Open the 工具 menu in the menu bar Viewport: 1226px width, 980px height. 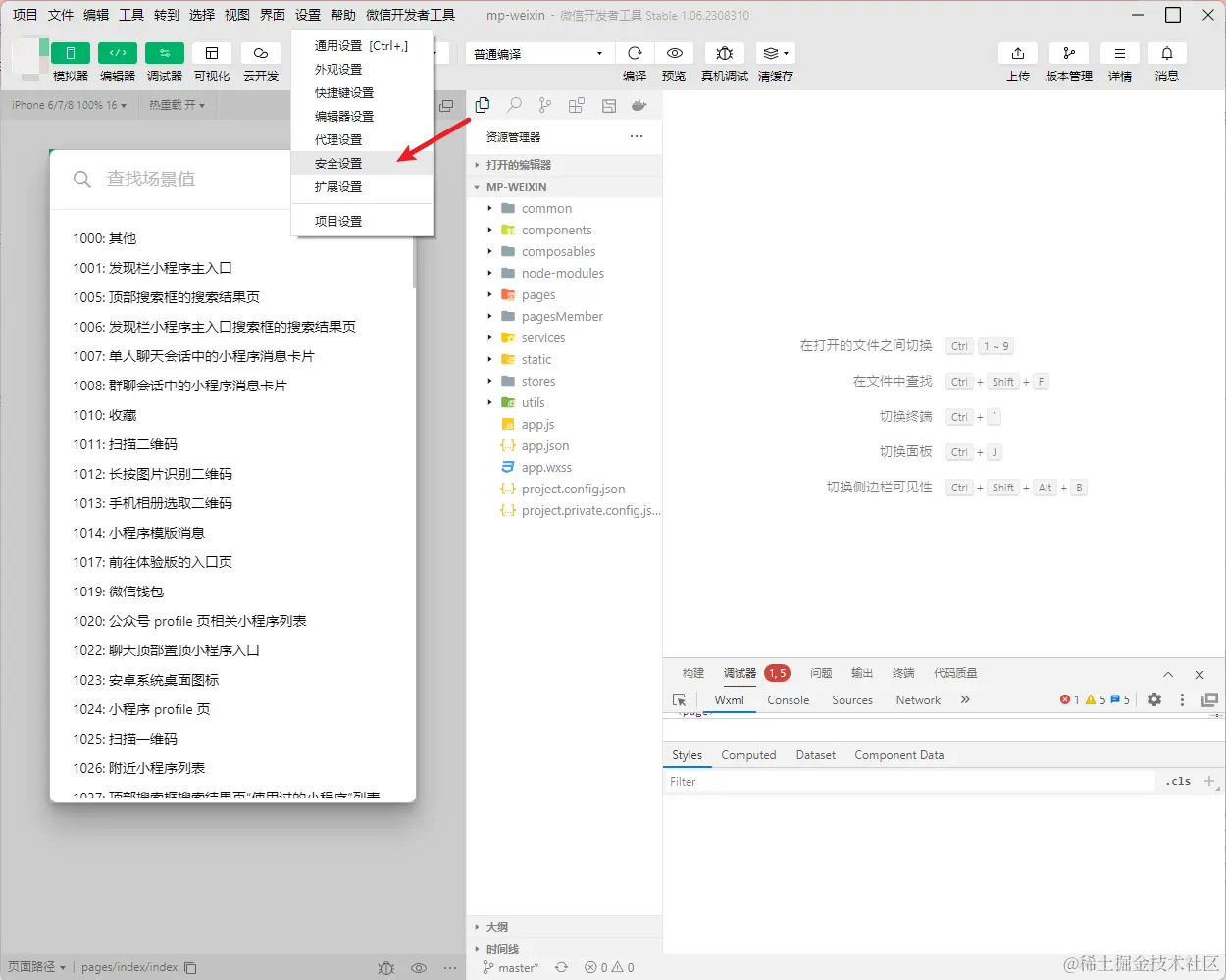(131, 15)
